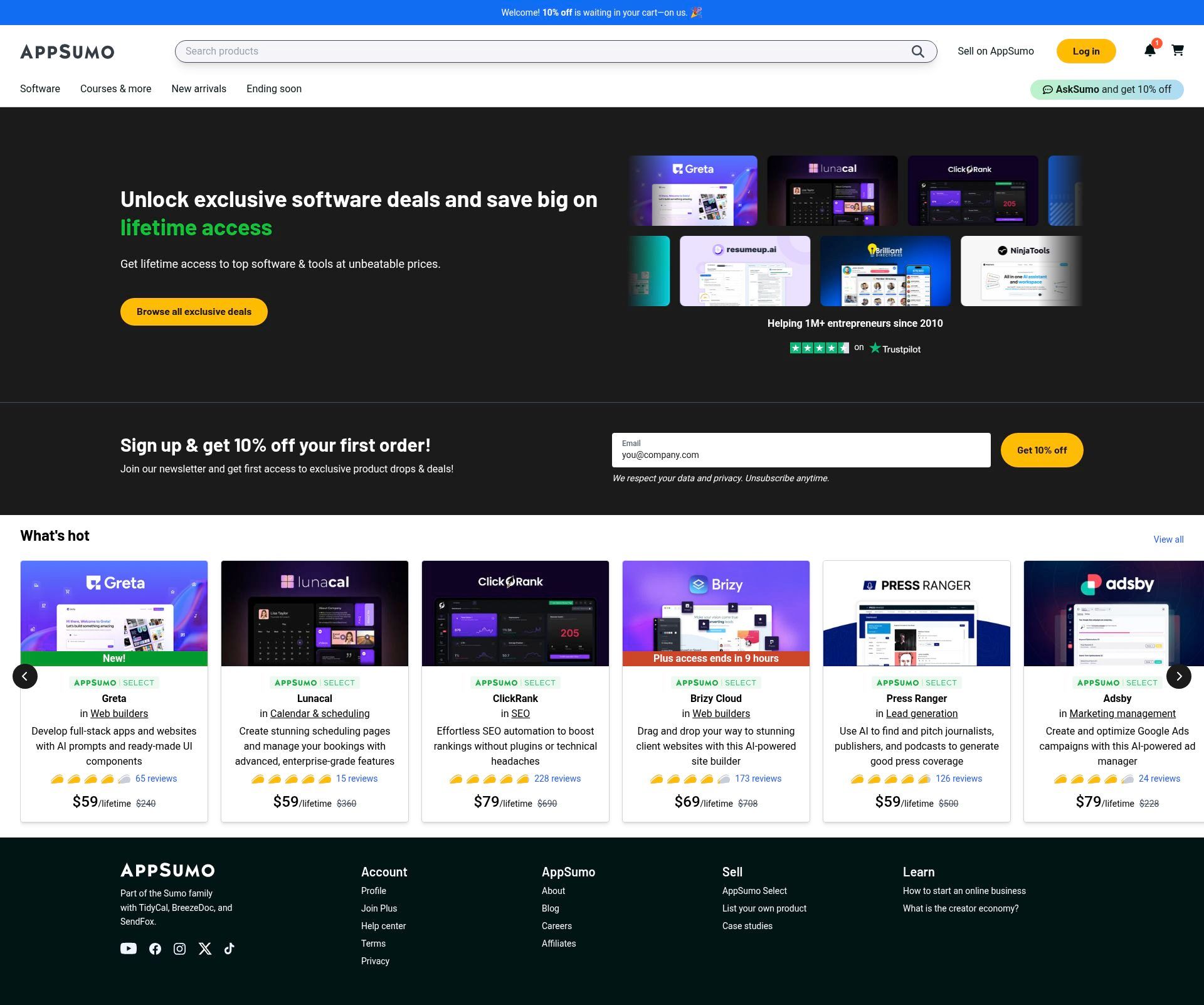Open Greta hero thumbnail
Image resolution: width=1204 pixels, height=1005 pixels.
pyautogui.click(x=693, y=191)
